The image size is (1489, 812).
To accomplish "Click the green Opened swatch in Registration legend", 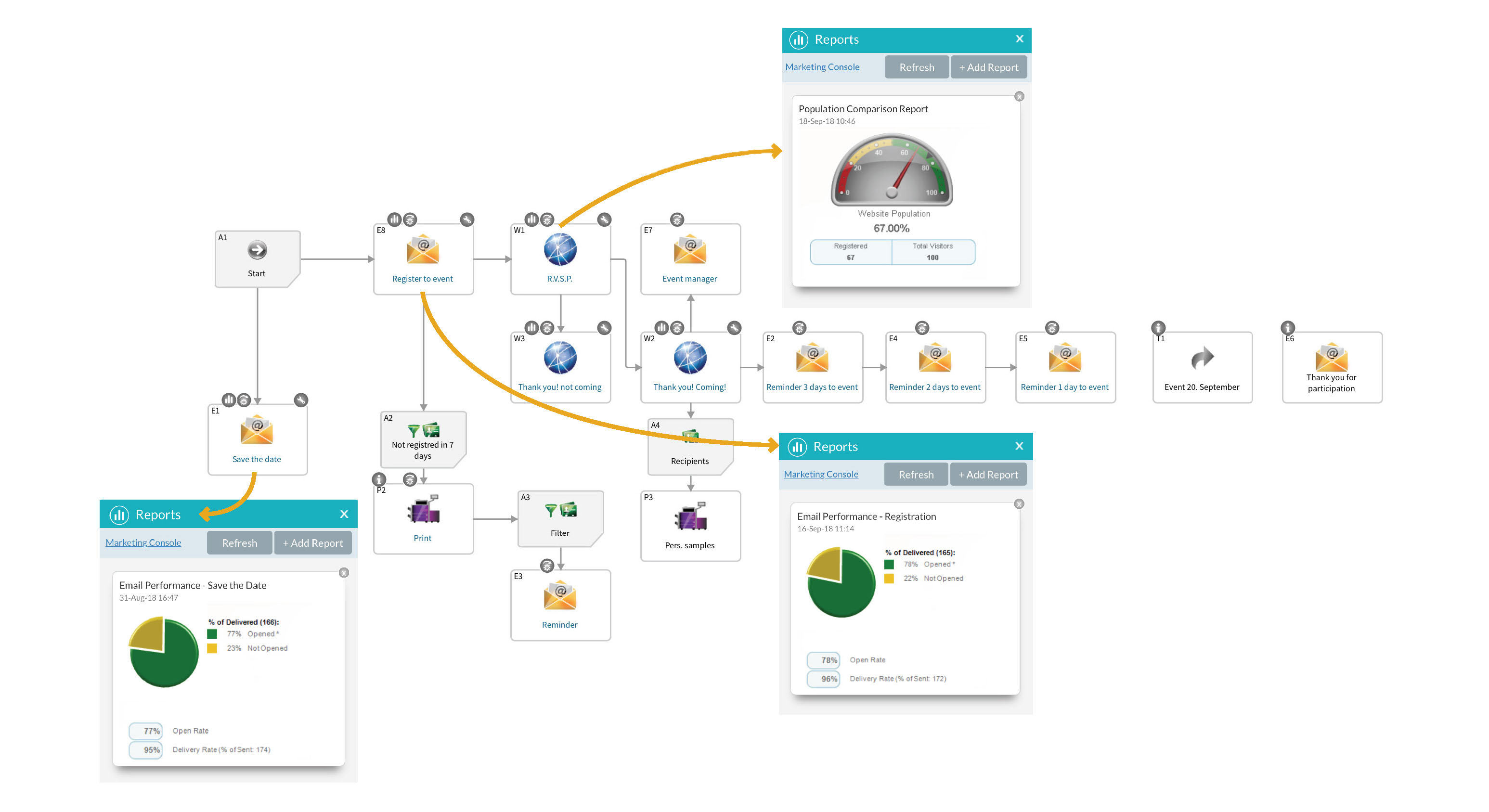I will [889, 565].
